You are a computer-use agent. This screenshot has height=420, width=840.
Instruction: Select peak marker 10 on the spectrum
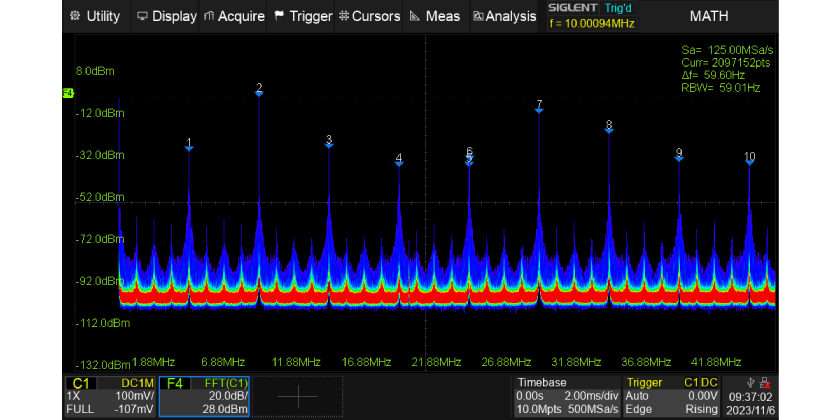(749, 159)
